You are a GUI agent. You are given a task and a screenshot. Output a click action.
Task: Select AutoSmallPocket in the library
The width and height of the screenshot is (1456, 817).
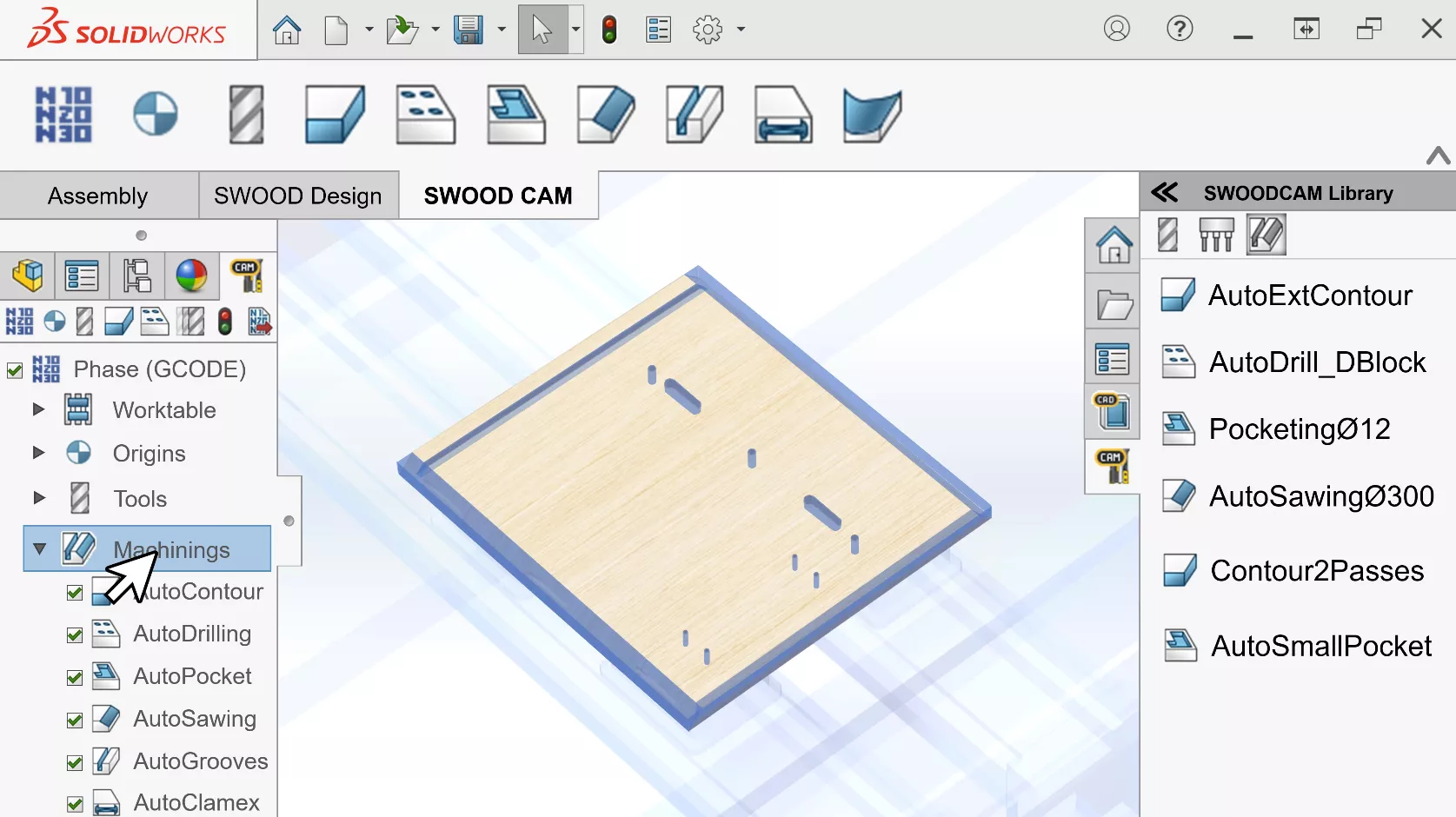coord(1297,646)
